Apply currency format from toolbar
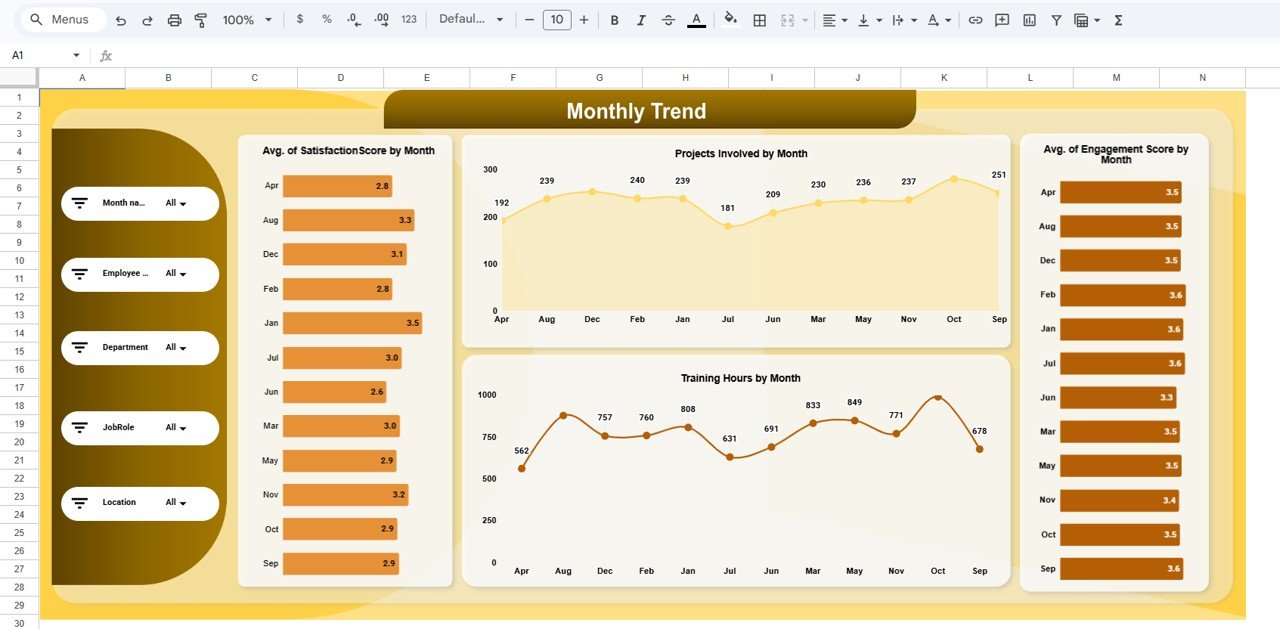Image resolution: width=1280 pixels, height=629 pixels. pos(301,19)
